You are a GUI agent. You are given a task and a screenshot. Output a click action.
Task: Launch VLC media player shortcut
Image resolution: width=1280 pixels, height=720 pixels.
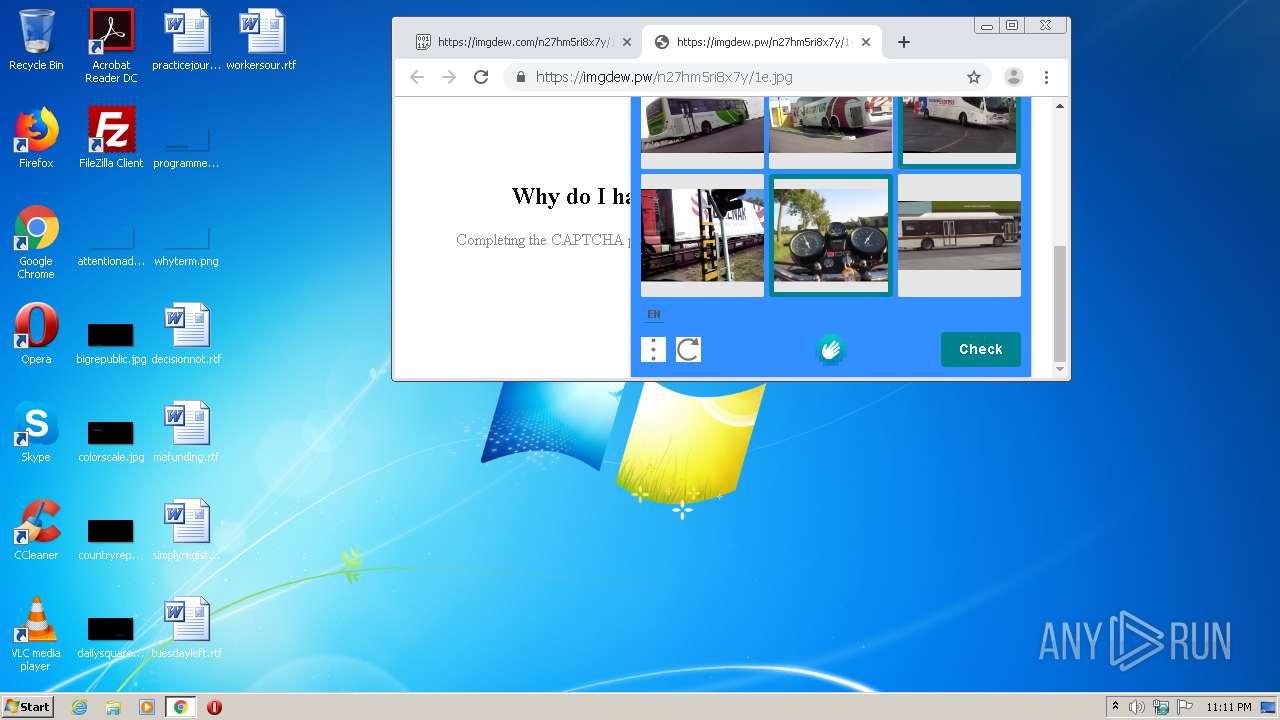[36, 634]
